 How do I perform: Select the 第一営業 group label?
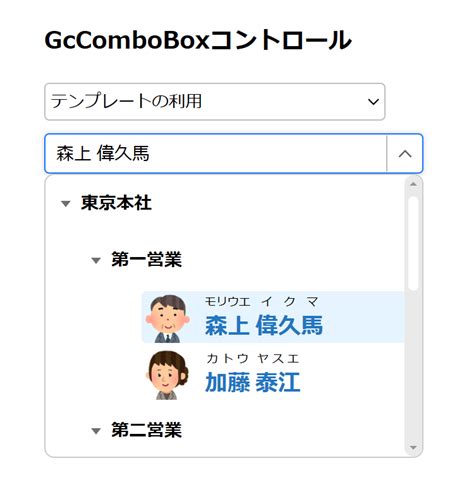(x=147, y=259)
